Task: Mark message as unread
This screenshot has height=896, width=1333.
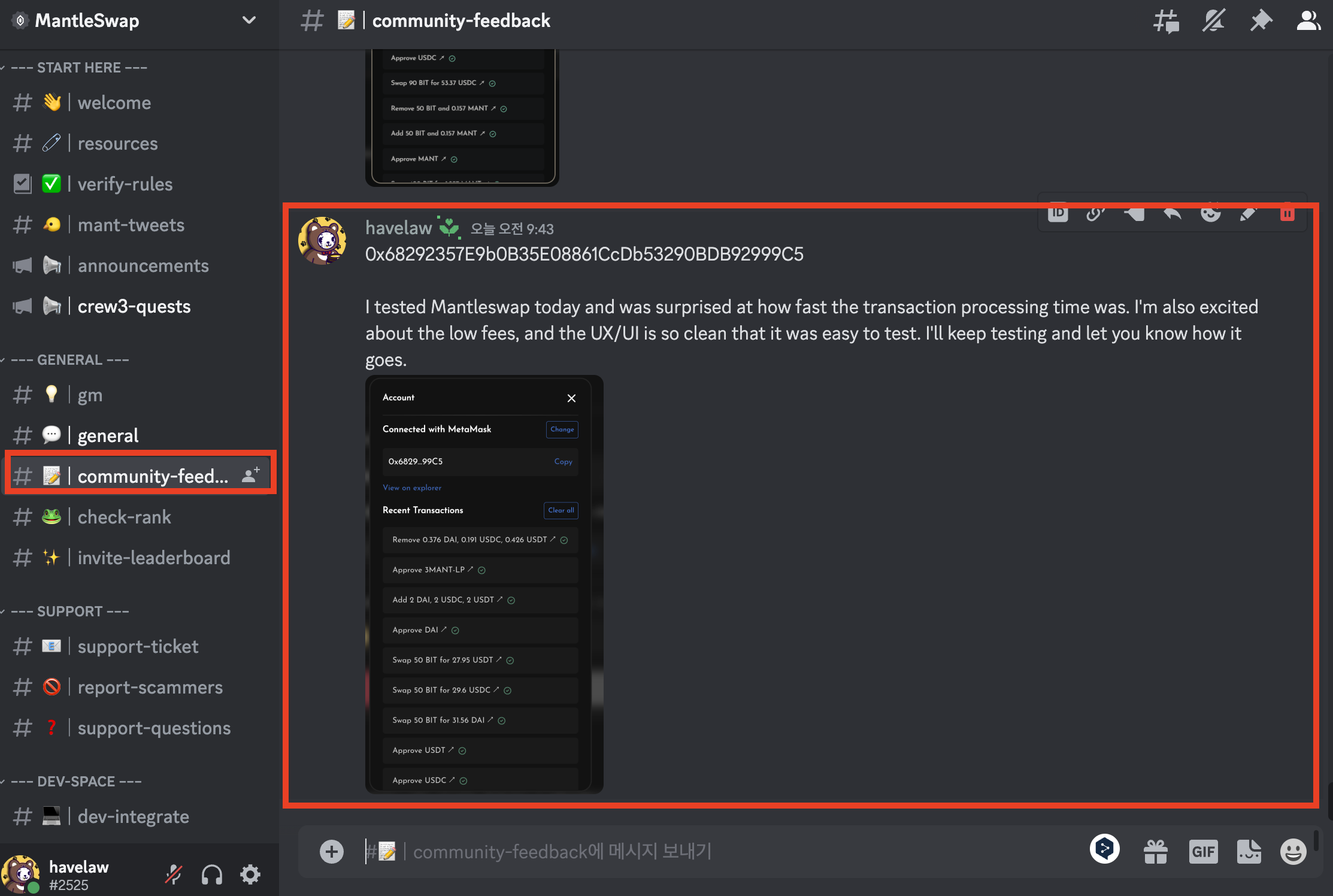Action: [x=1134, y=213]
